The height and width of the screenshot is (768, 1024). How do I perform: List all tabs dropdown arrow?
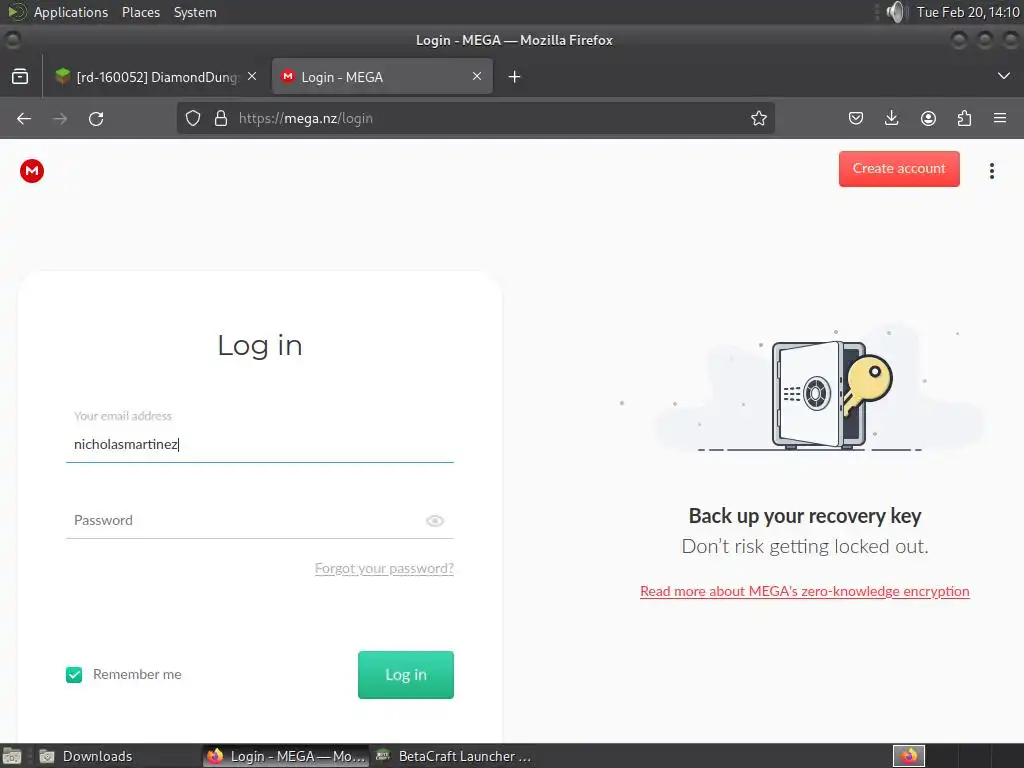coord(1004,76)
